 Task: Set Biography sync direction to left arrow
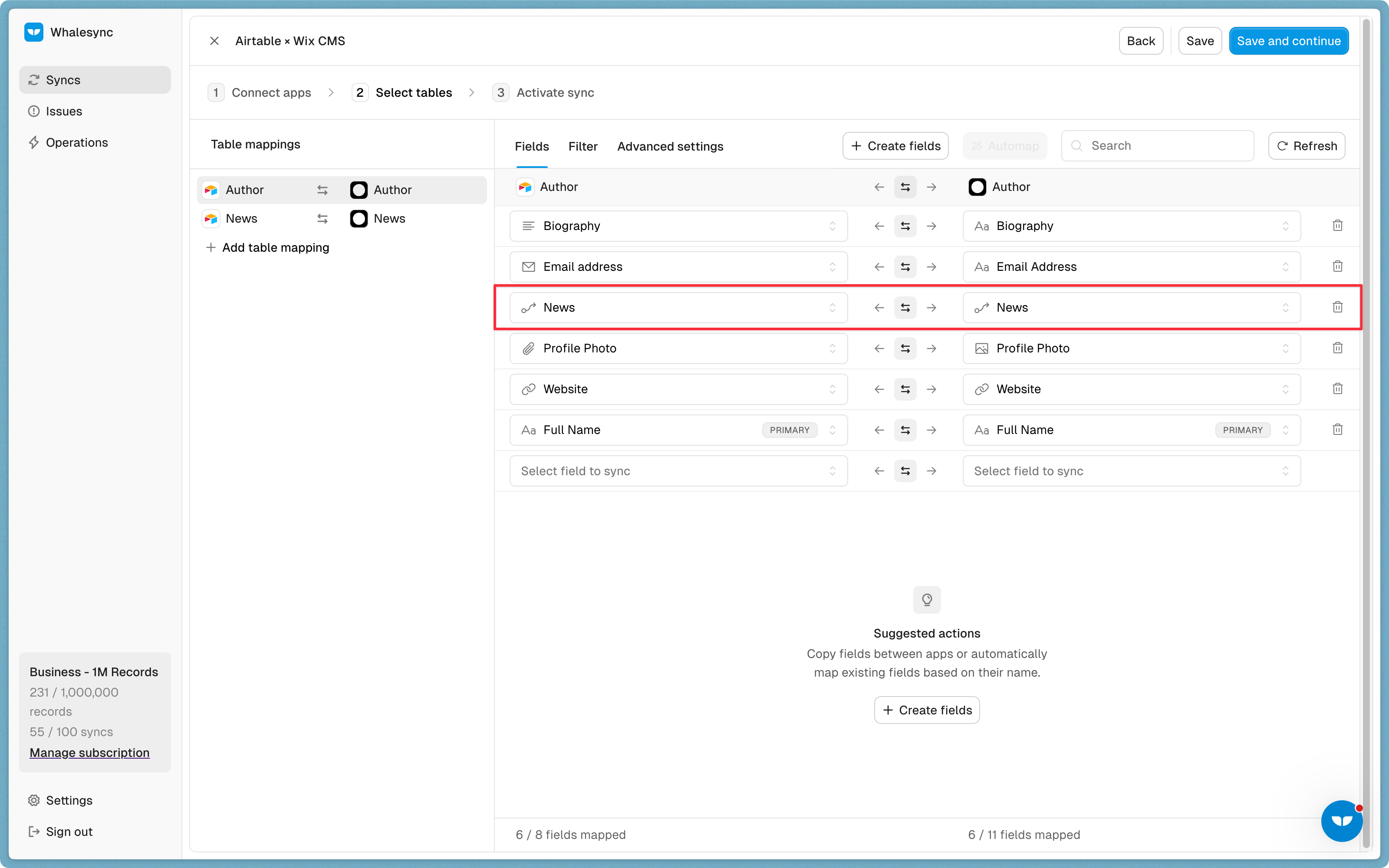click(x=879, y=226)
